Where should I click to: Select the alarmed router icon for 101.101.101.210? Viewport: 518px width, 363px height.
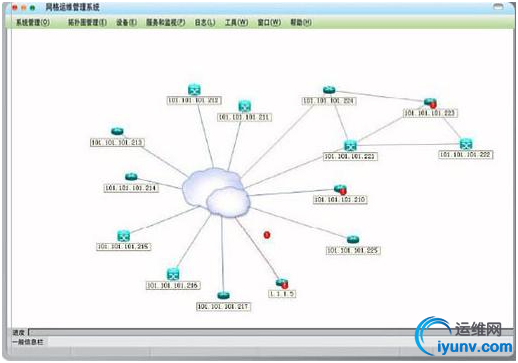click(x=340, y=190)
